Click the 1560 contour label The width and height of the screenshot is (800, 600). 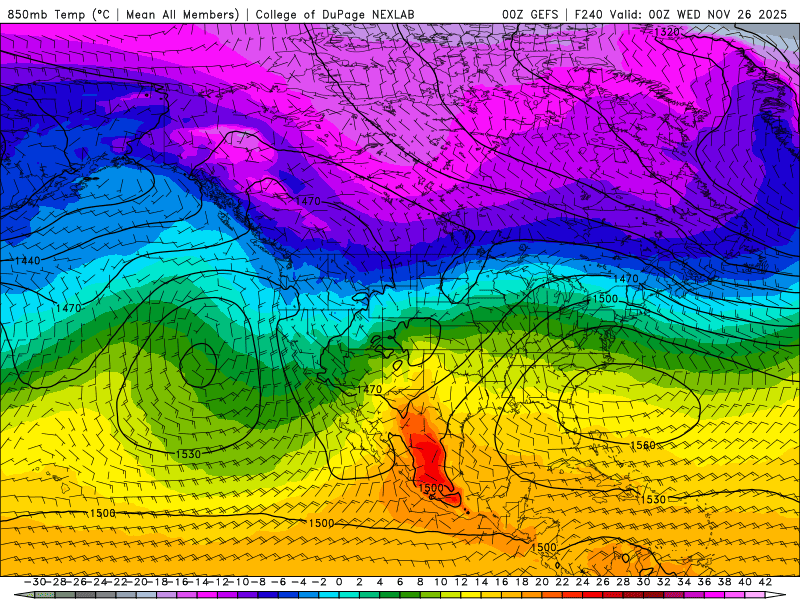643,445
